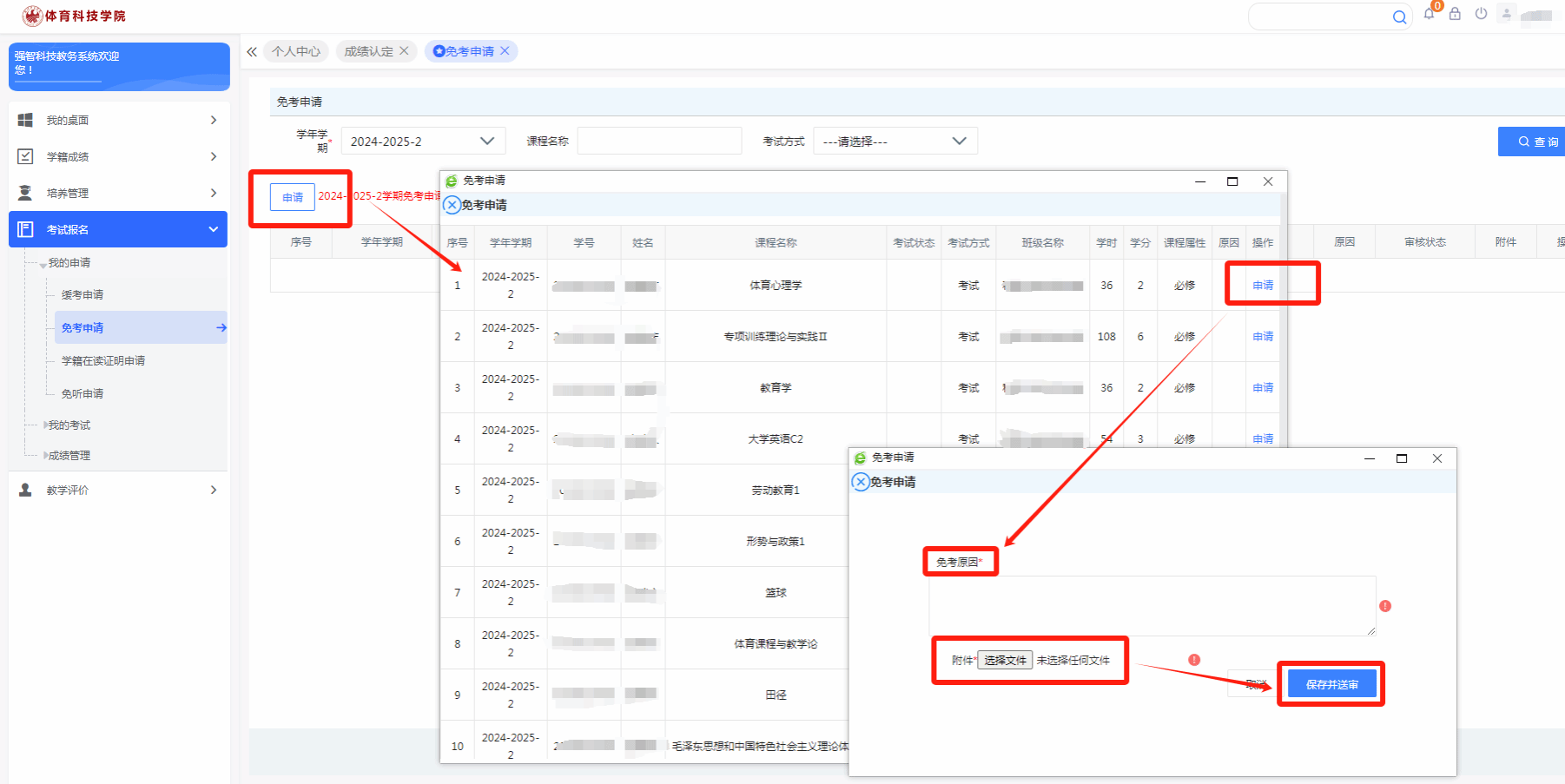The height and width of the screenshot is (784, 1565).
Task: Switch to the 个人中心 tab
Action: (x=296, y=51)
